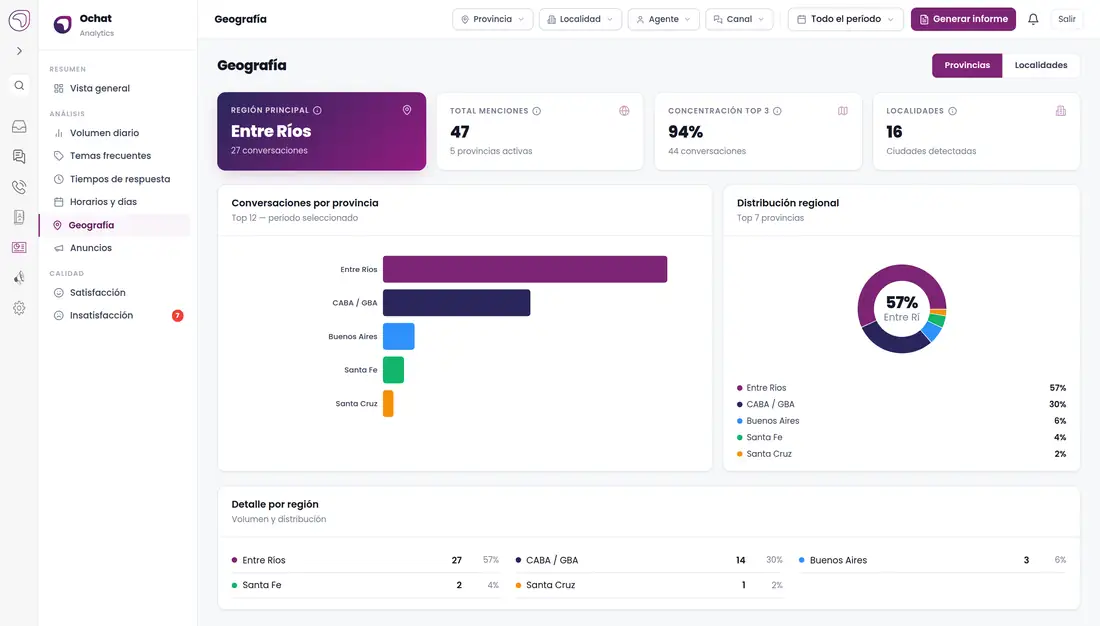Click the info icon beside Total Menciones
The width and height of the screenshot is (1100, 626).
click(537, 111)
